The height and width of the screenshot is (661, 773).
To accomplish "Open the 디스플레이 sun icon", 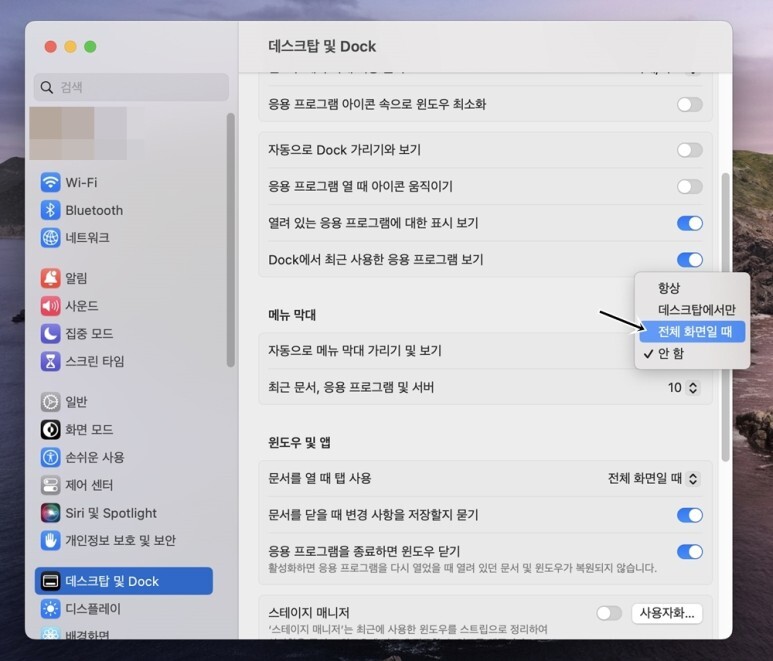I will pyautogui.click(x=50, y=609).
